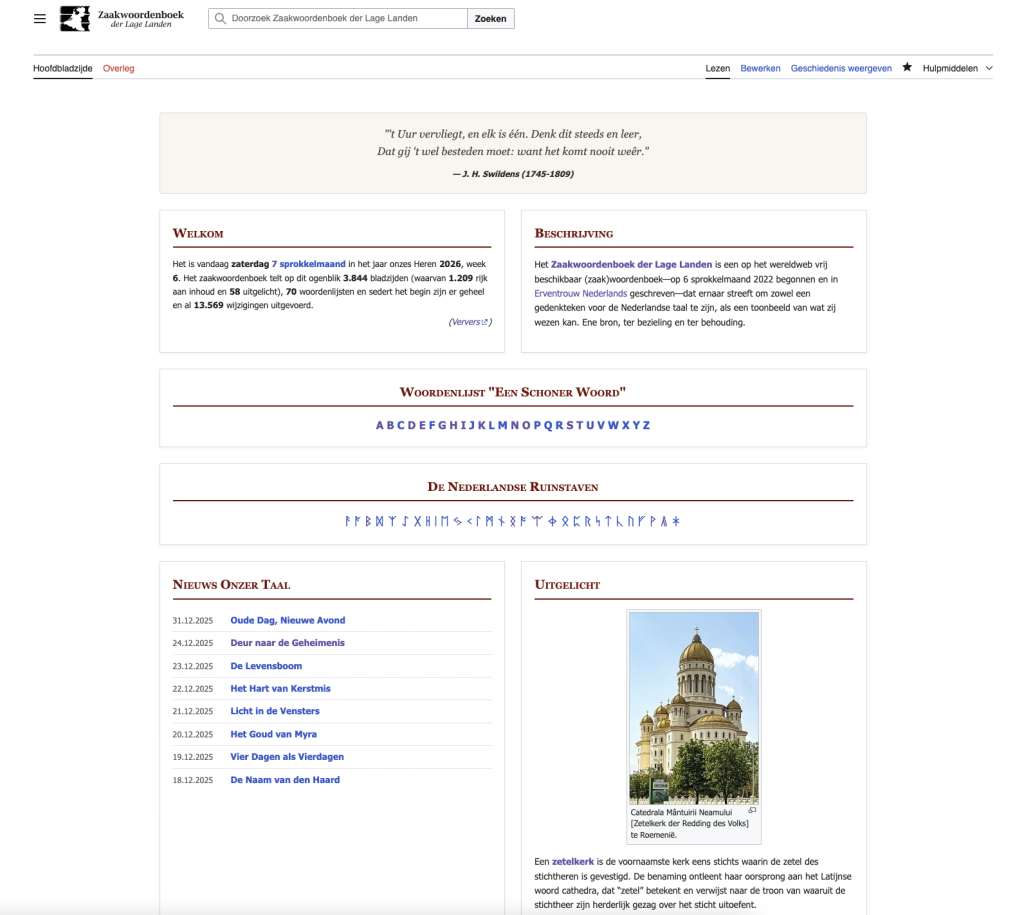Viewport: 1024px width, 915px height.
Task: Open news item Het Goud van Myra
Action: 273,734
